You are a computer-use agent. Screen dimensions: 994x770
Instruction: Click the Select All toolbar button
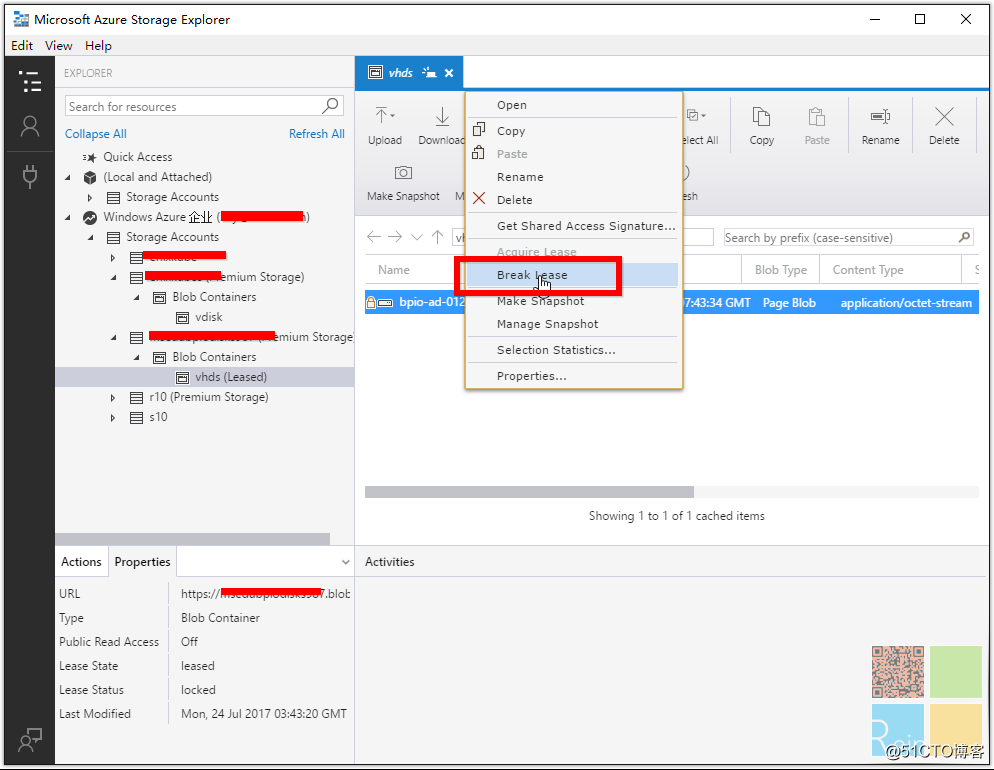(x=700, y=126)
